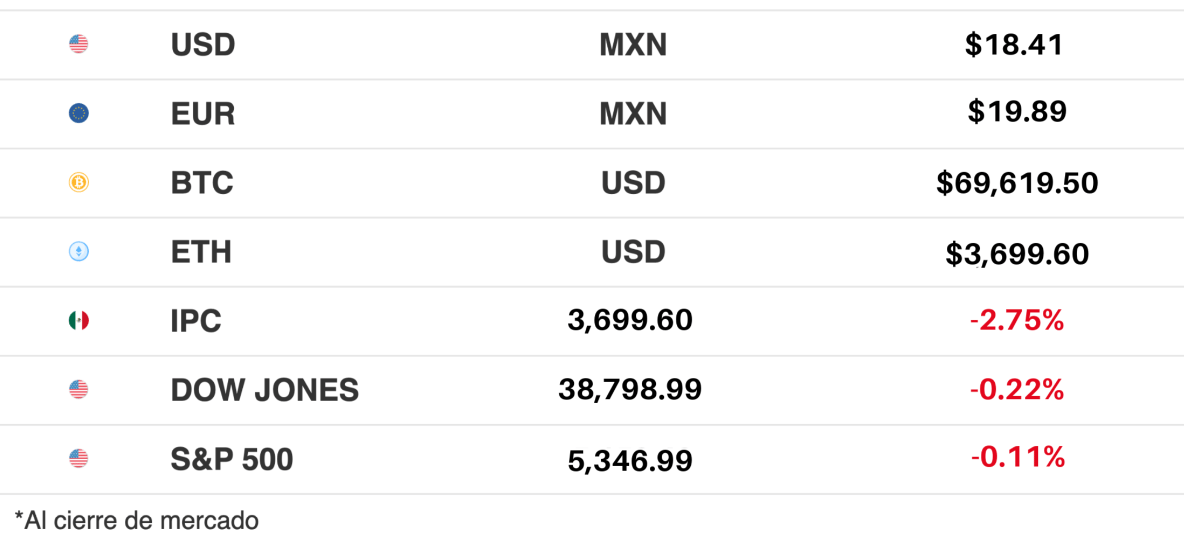
Task: Select the red -0.11% change
Action: (x=1017, y=458)
